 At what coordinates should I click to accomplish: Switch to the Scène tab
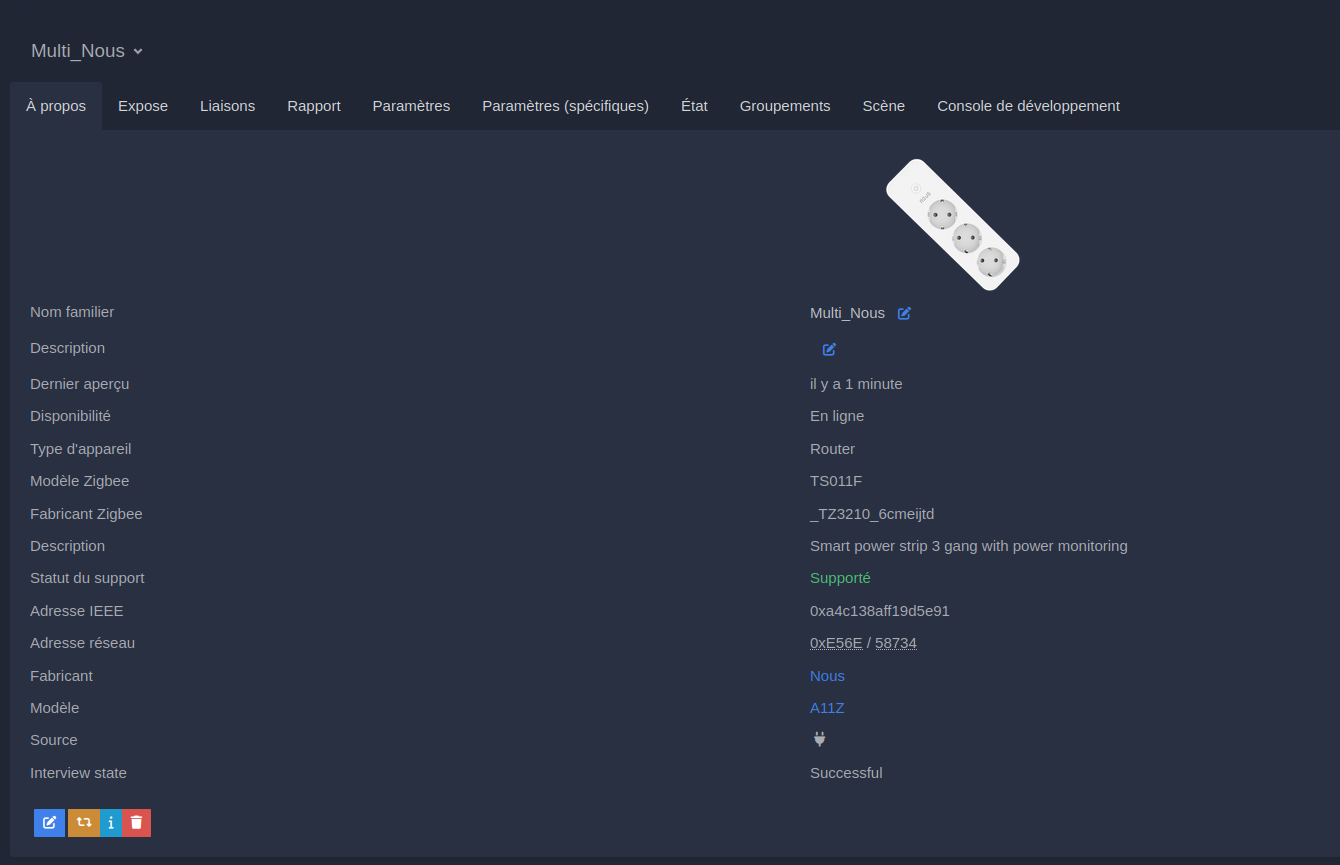coord(883,106)
